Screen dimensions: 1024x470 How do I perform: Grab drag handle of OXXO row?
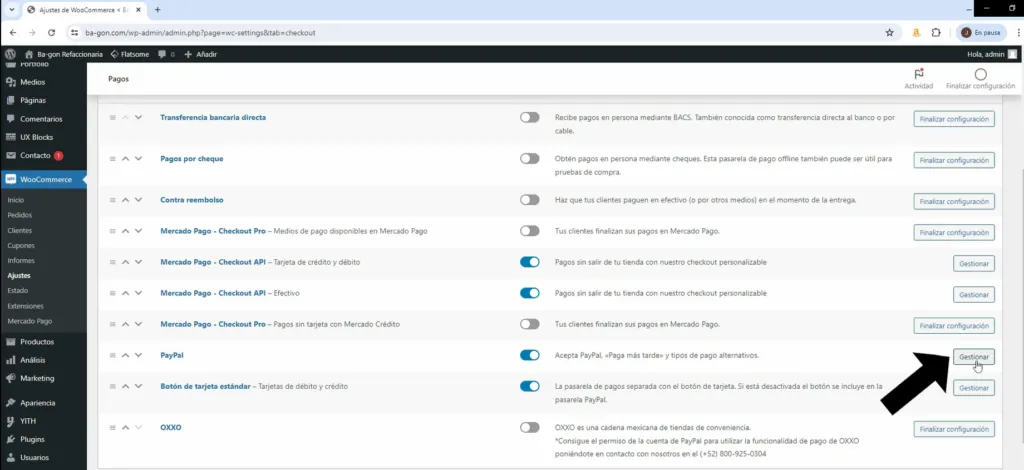coord(112,428)
